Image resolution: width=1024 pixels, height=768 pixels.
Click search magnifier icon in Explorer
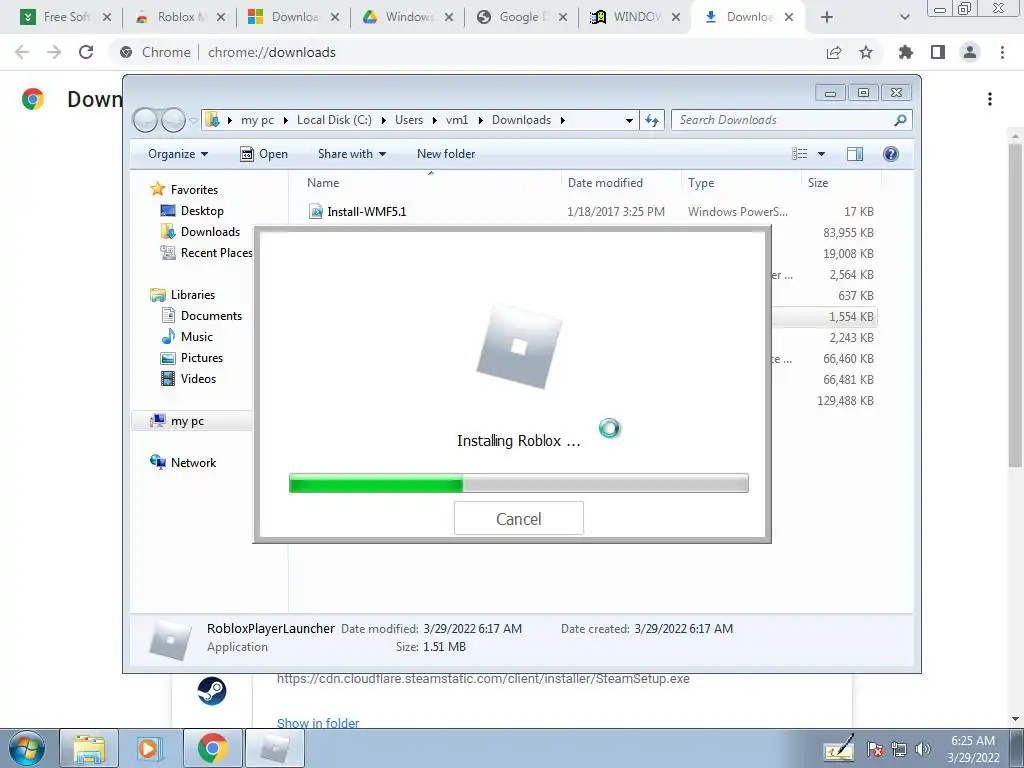click(x=901, y=120)
